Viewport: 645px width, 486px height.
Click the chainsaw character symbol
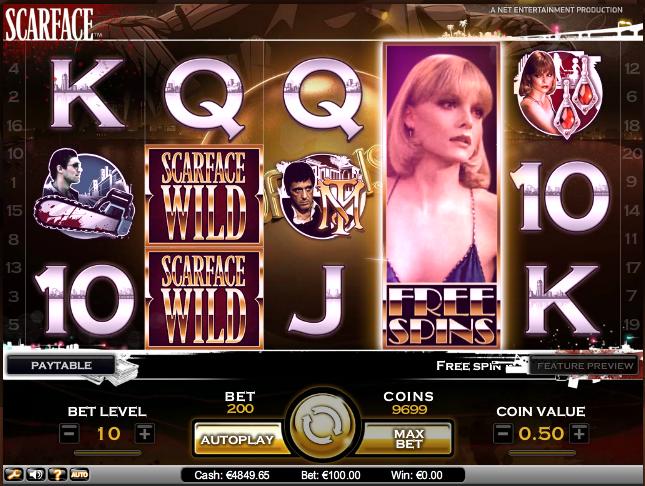click(85, 193)
